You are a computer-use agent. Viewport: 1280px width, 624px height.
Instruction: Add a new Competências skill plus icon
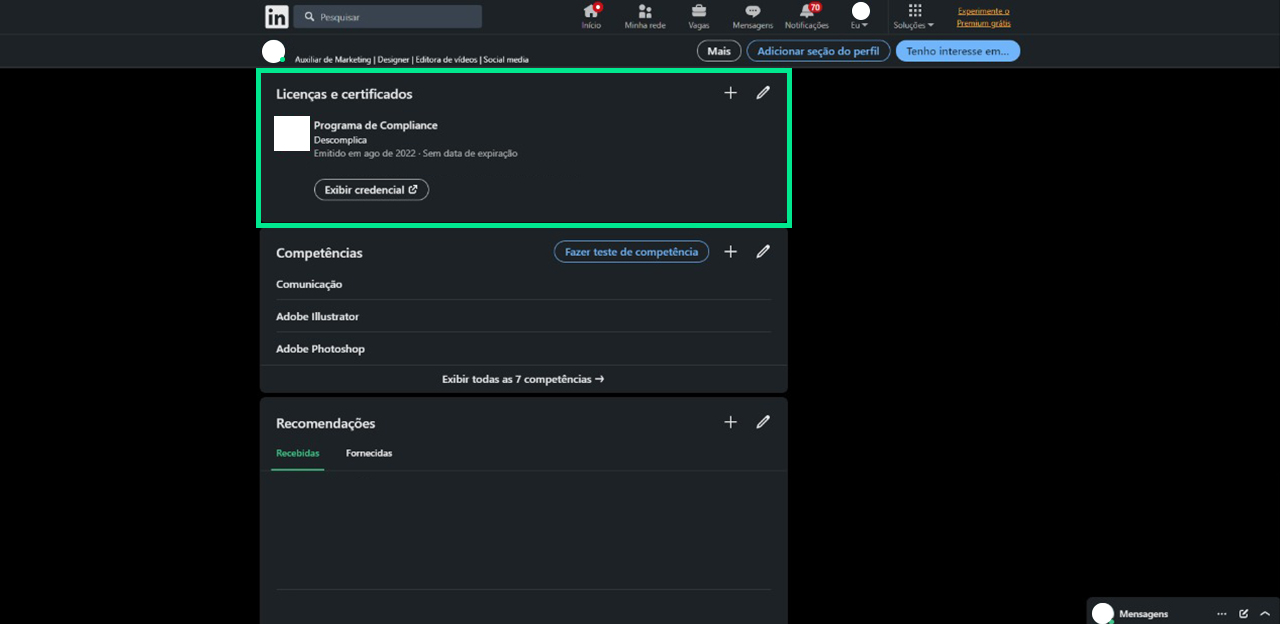[730, 252]
